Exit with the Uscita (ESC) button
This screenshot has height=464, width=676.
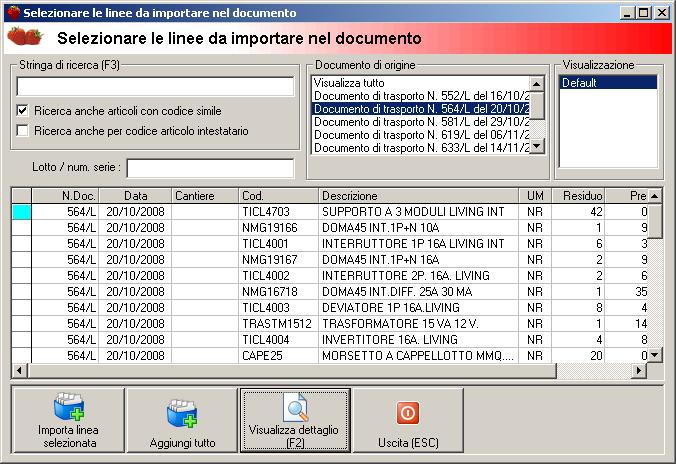coord(408,420)
